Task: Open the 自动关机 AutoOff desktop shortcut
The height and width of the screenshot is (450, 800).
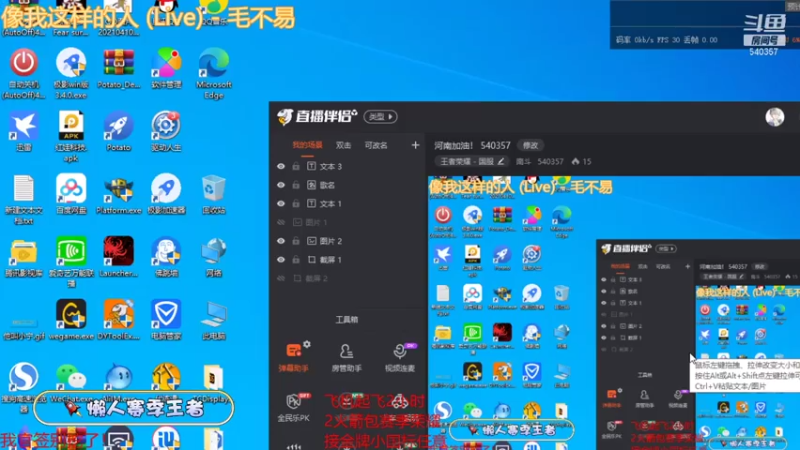Action: (x=23, y=72)
